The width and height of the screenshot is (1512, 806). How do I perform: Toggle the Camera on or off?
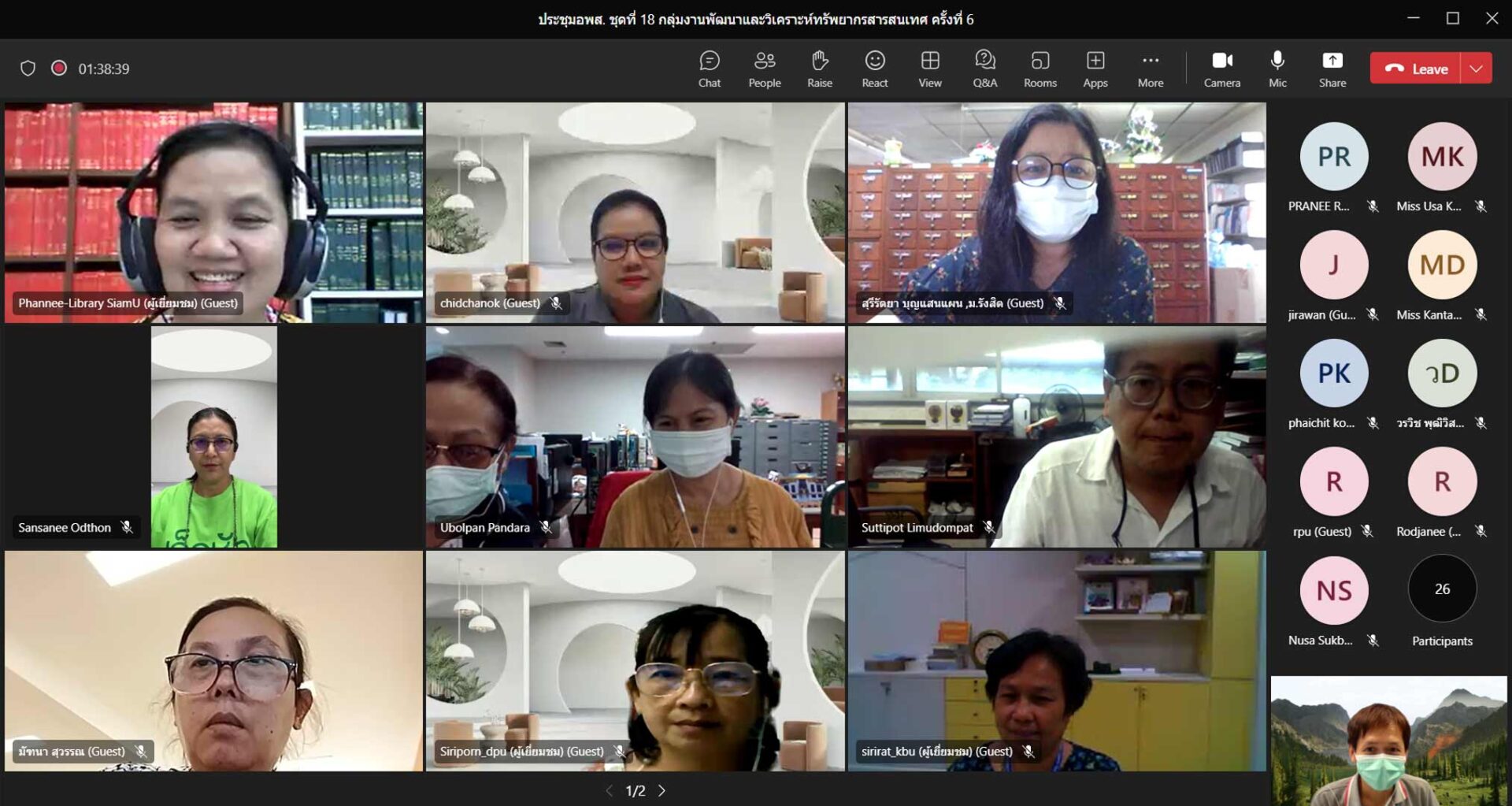(1221, 69)
